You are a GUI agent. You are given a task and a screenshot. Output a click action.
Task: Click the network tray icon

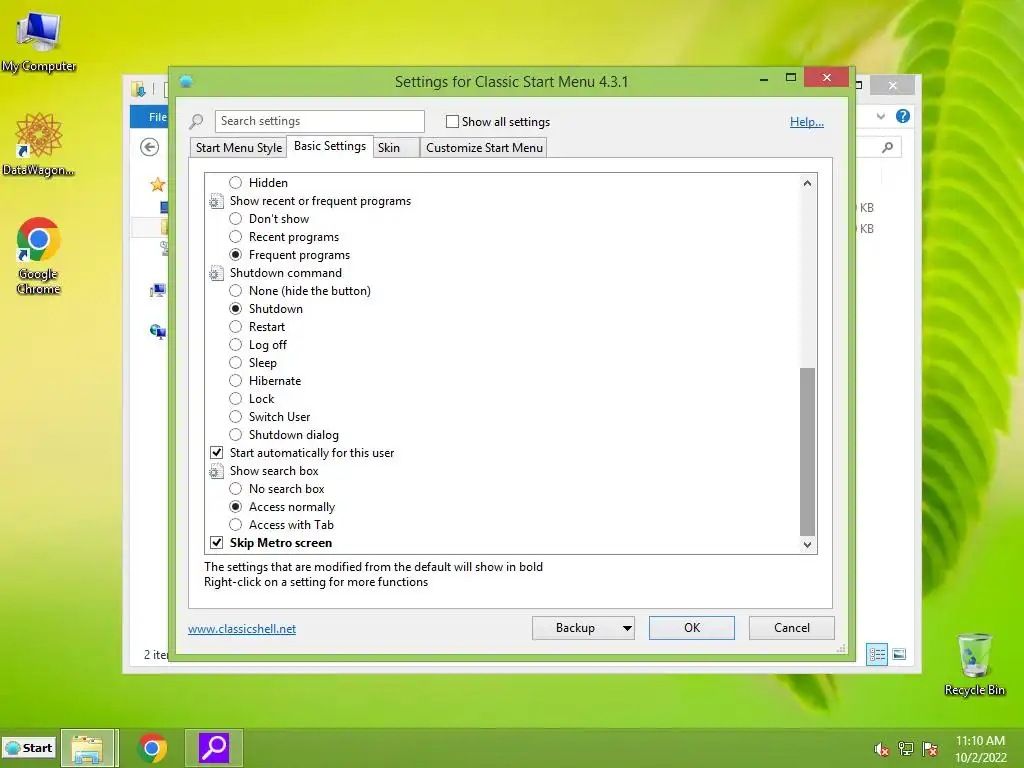pyautogui.click(x=906, y=749)
